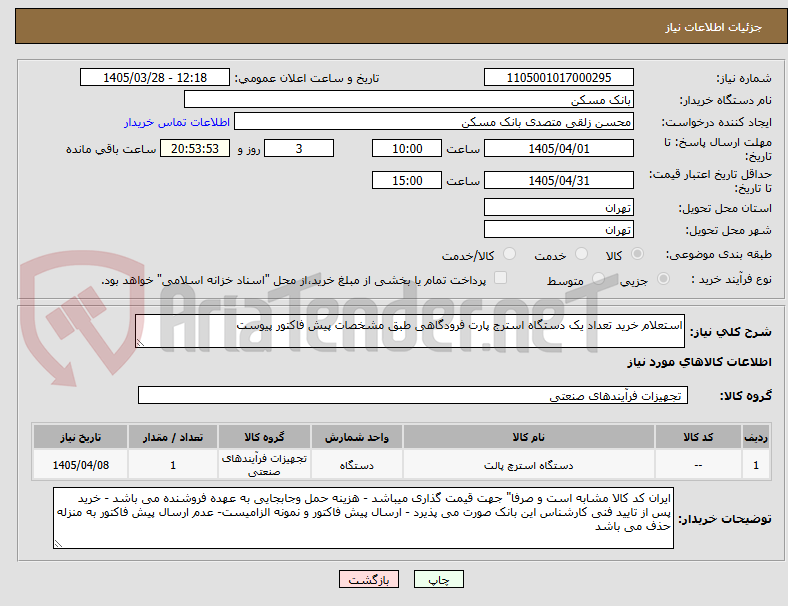Select the متوسط purchase type radio
This screenshot has width=788, height=606.
pos(598,278)
